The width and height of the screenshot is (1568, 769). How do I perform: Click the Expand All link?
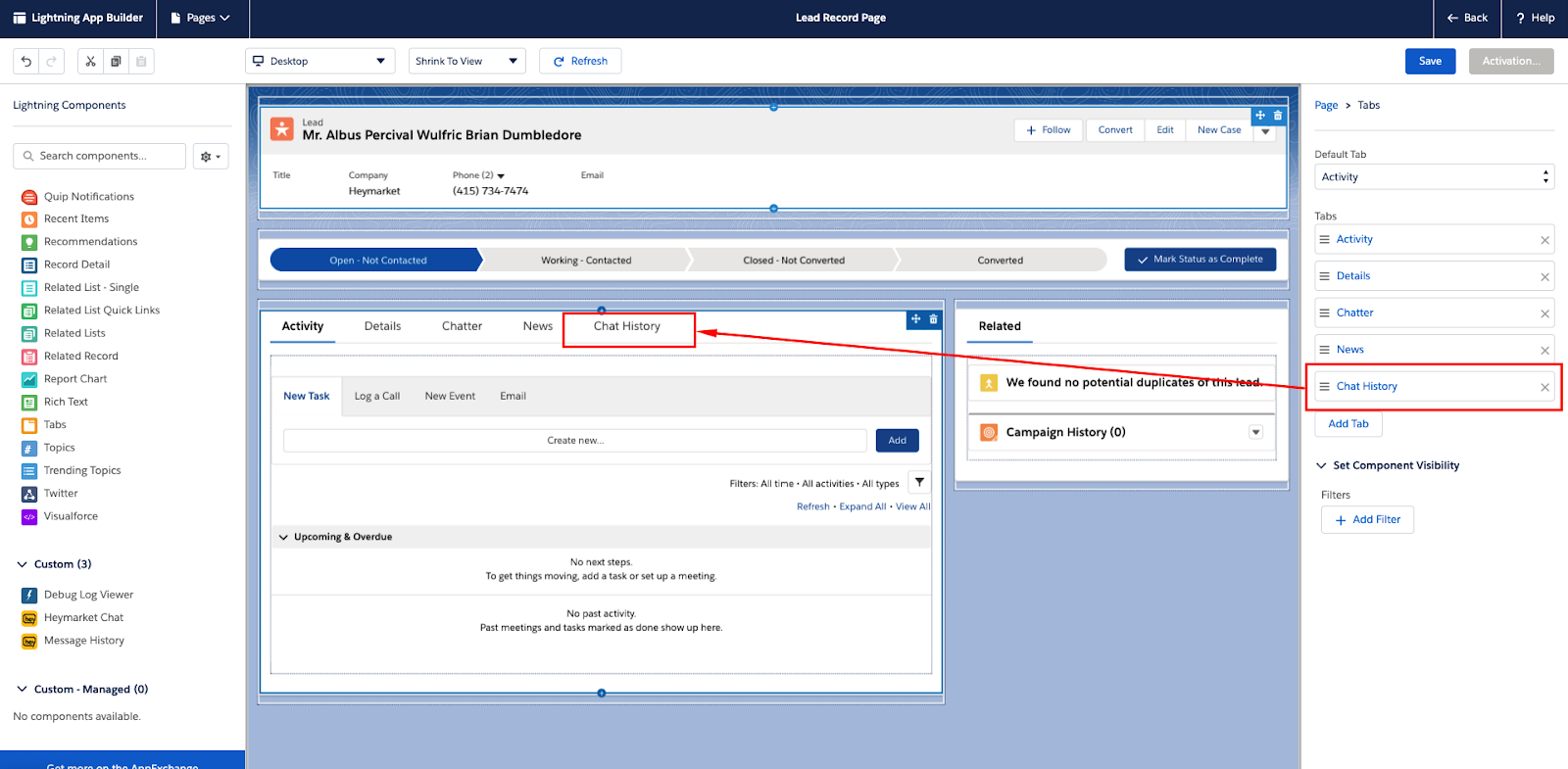862,507
